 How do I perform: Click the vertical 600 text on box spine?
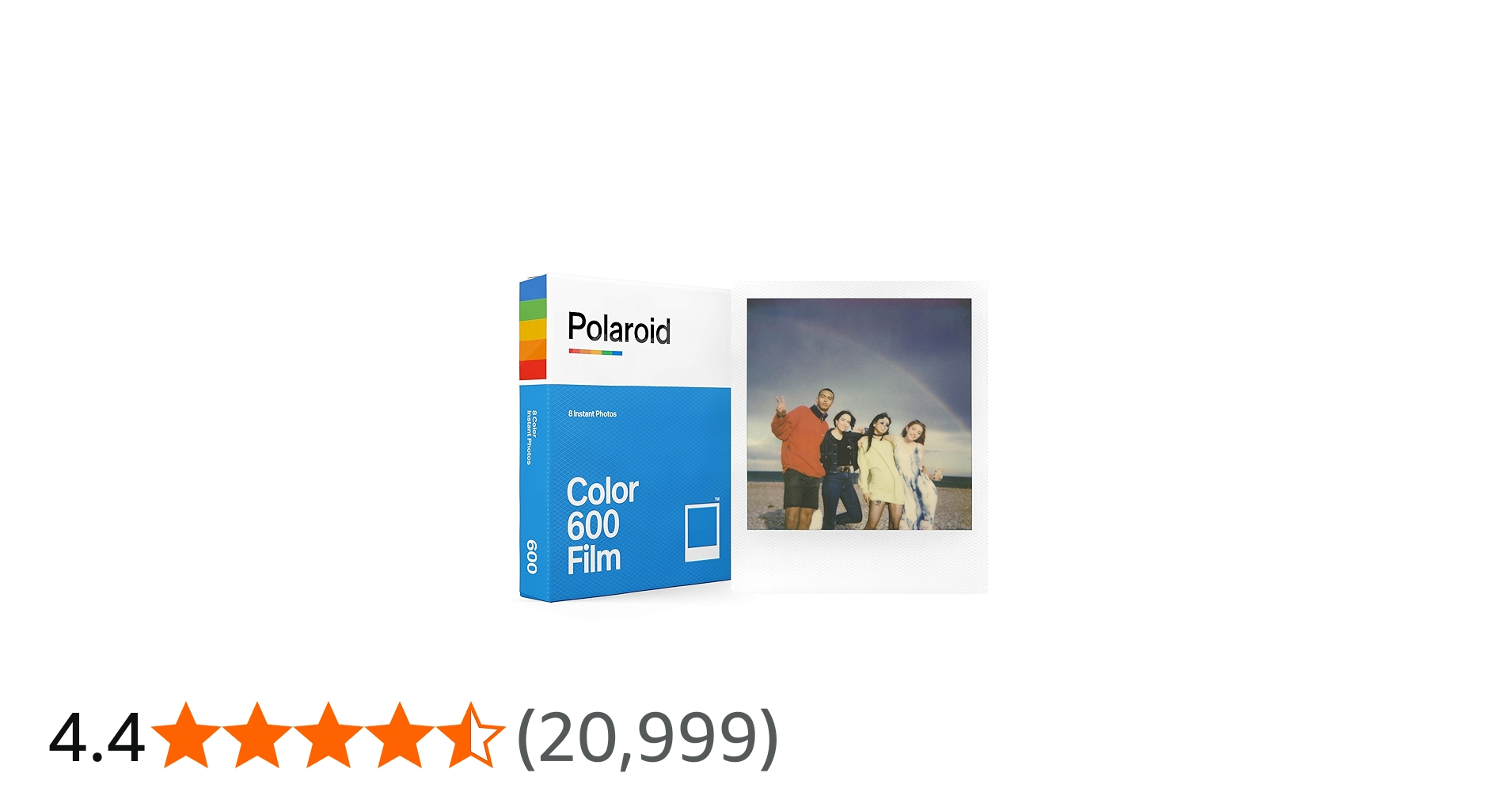click(x=532, y=557)
